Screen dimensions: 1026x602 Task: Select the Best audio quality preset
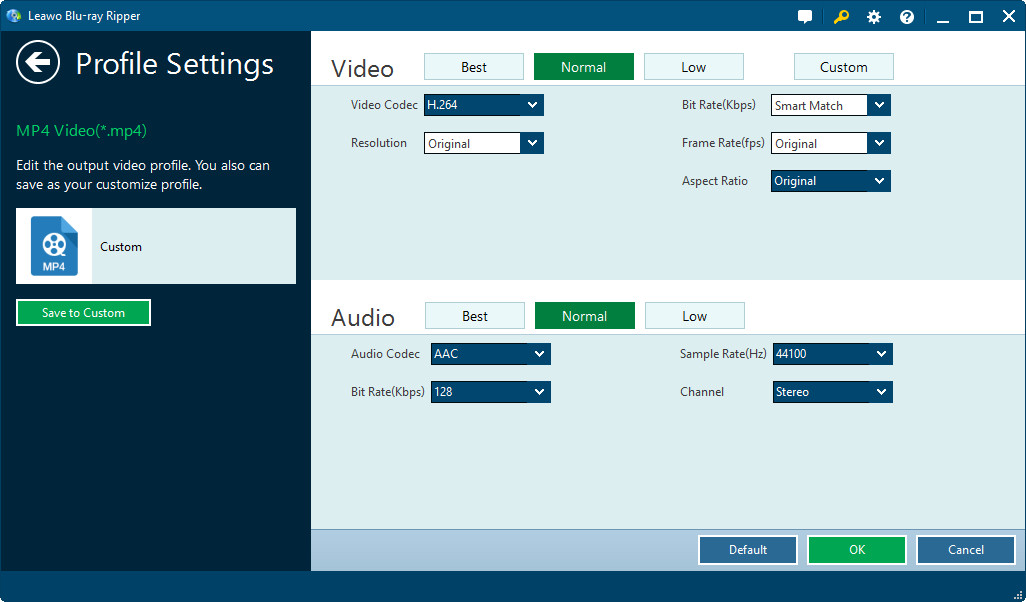pyautogui.click(x=475, y=316)
